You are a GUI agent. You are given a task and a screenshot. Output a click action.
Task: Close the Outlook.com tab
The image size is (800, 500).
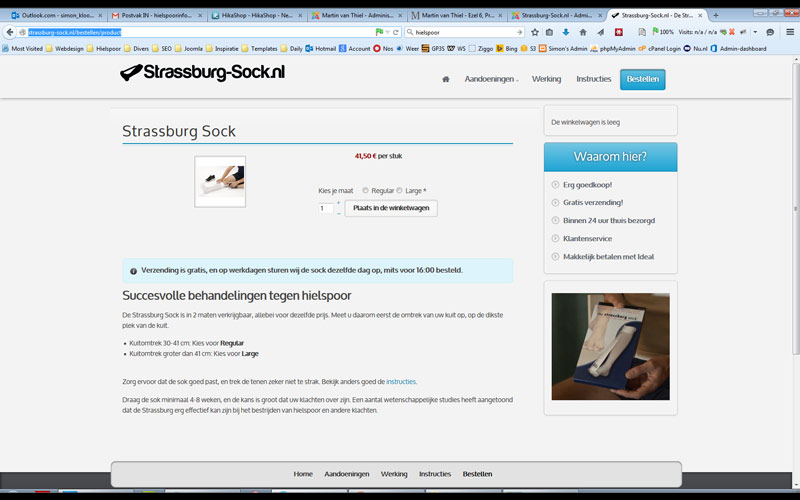click(x=99, y=15)
